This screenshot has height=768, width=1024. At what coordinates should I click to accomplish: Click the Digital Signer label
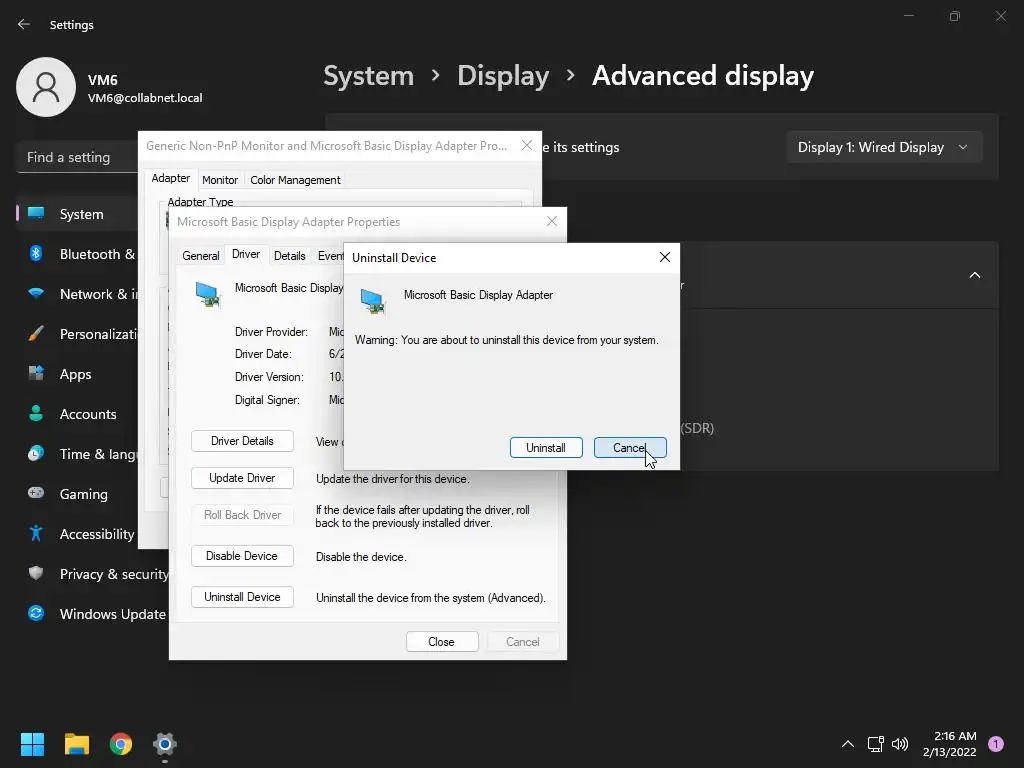[x=267, y=400]
